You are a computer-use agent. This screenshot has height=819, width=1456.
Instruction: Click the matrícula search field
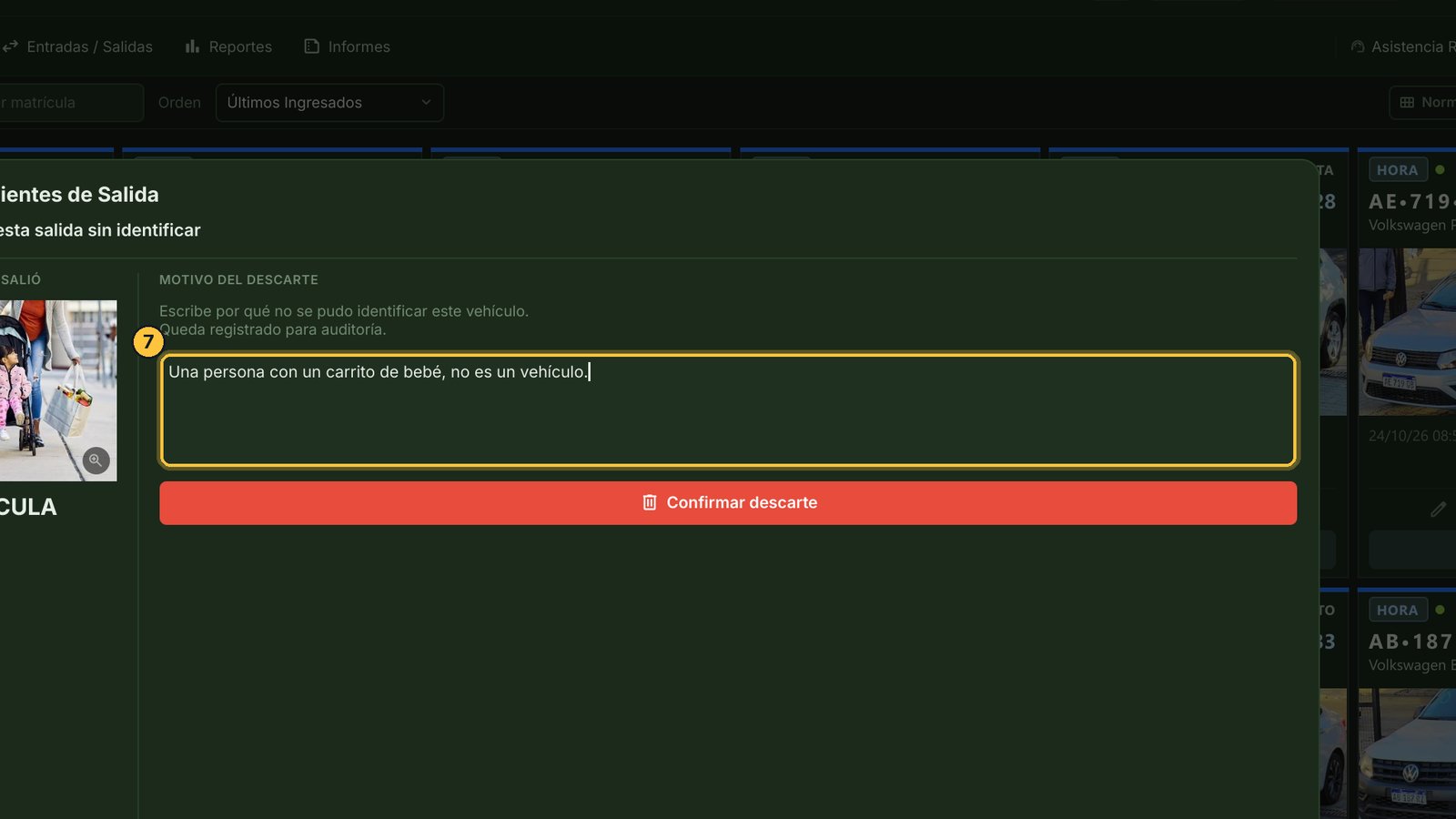click(71, 103)
